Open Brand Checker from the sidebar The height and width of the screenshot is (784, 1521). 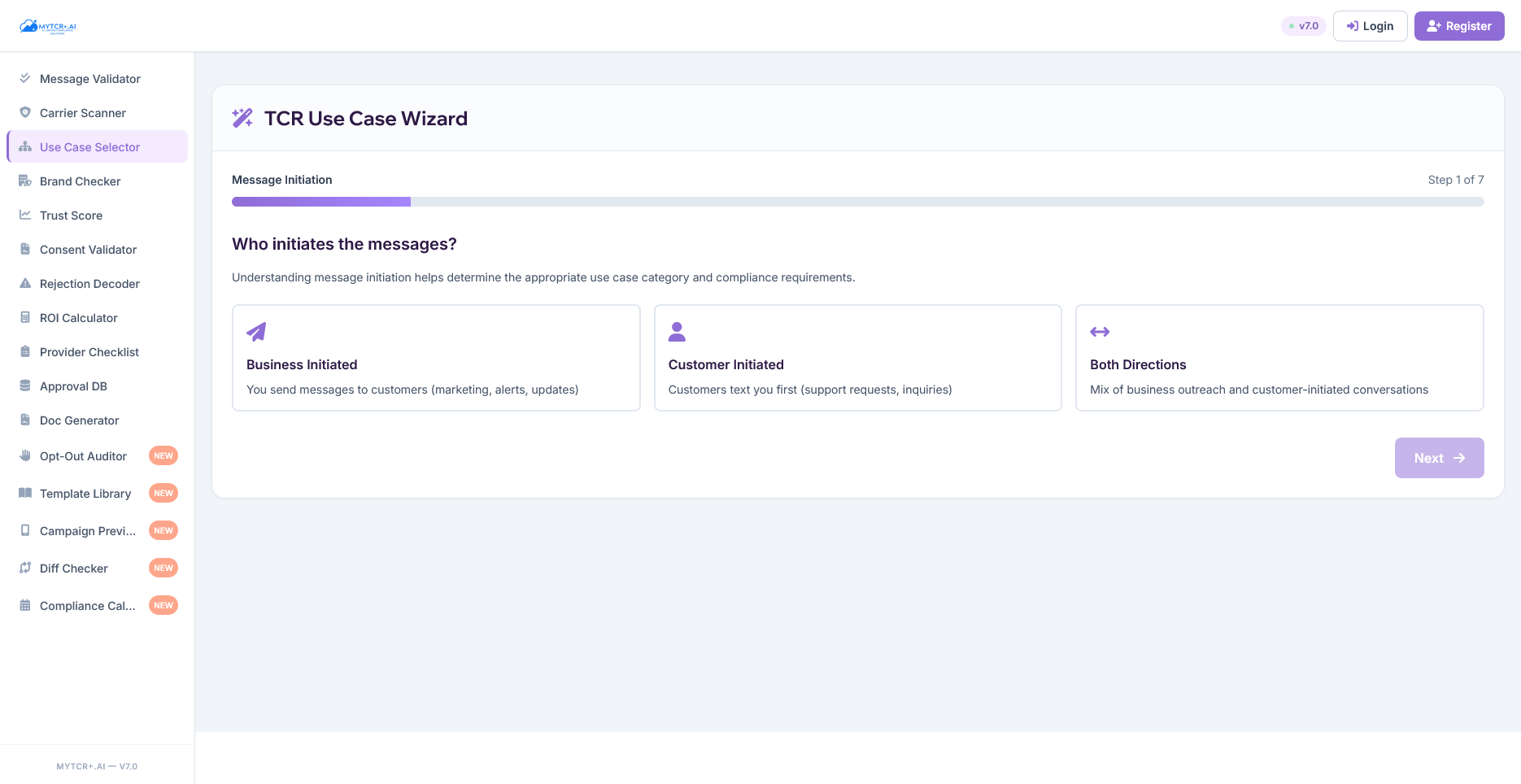(80, 181)
